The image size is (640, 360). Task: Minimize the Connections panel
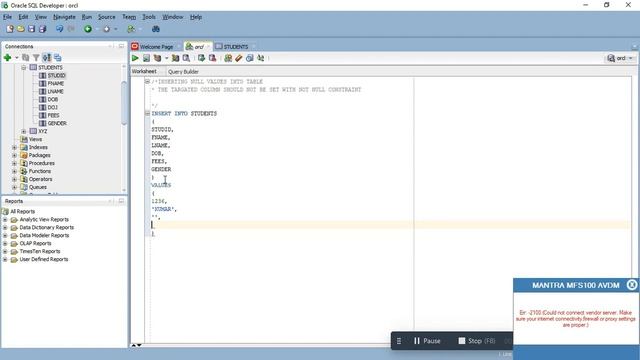pyautogui.click(x=111, y=46)
